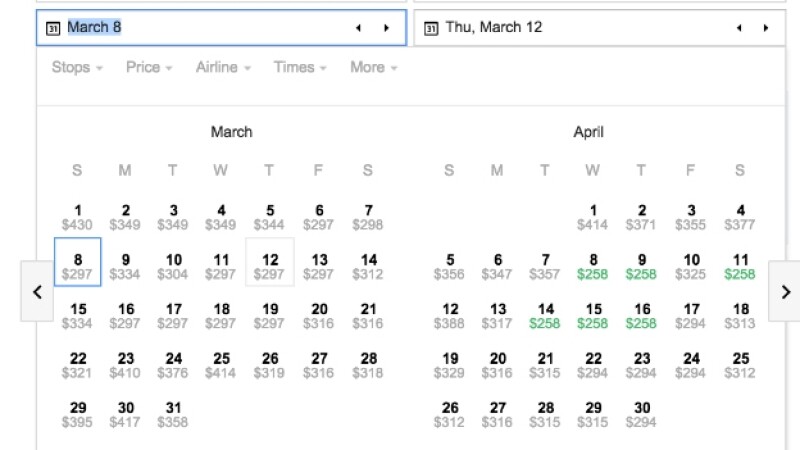The width and height of the screenshot is (800, 450).
Task: Select March 1 priced $430
Action: (78, 217)
